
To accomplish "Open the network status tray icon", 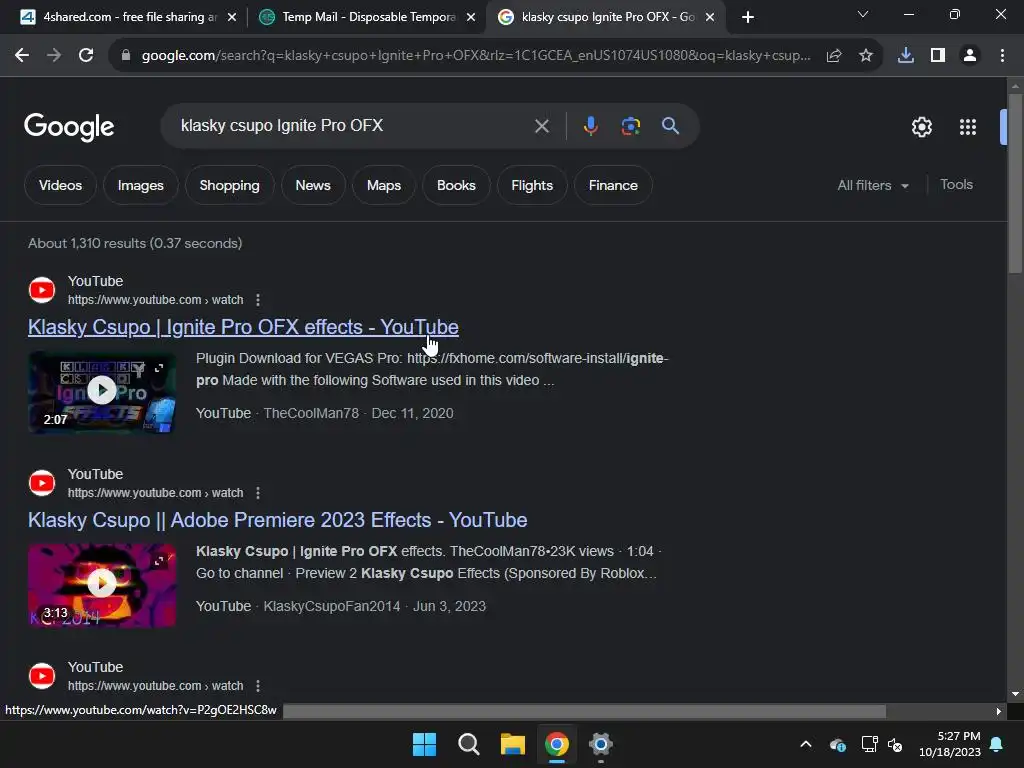I will pos(869,744).
